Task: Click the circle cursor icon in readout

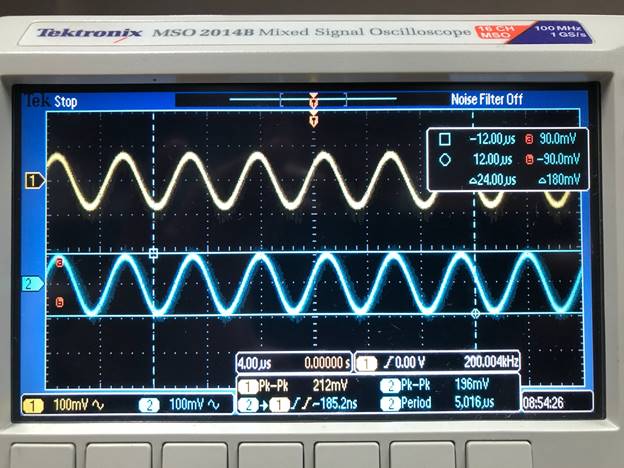Action: (x=445, y=160)
